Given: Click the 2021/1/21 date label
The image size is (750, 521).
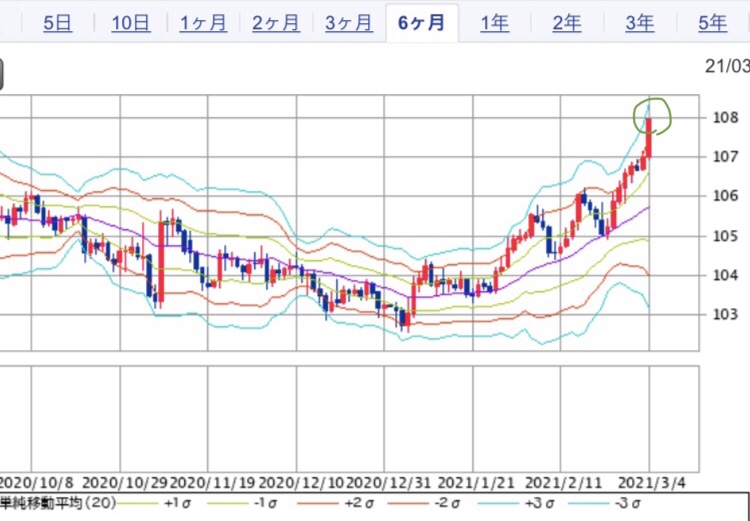Looking at the screenshot, I should point(476,483).
